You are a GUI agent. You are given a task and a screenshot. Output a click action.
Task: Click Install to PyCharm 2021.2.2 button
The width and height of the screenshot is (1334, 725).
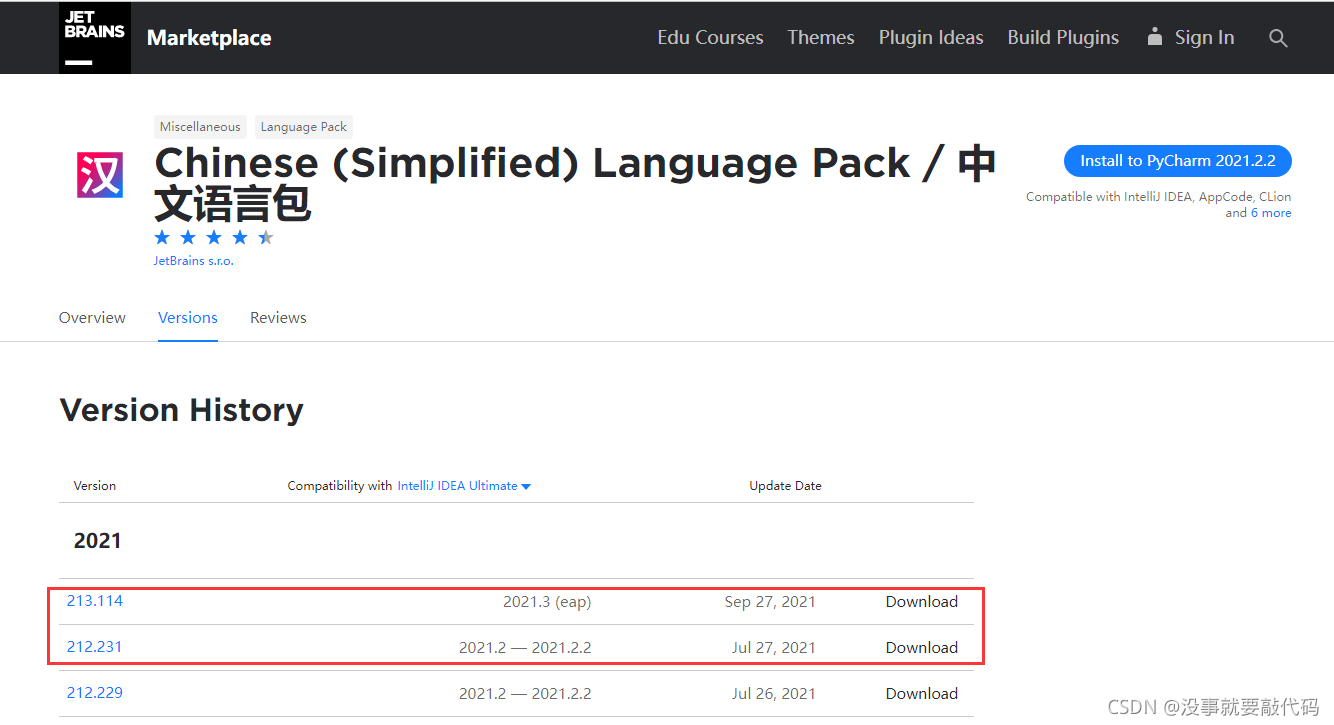[x=1178, y=161]
